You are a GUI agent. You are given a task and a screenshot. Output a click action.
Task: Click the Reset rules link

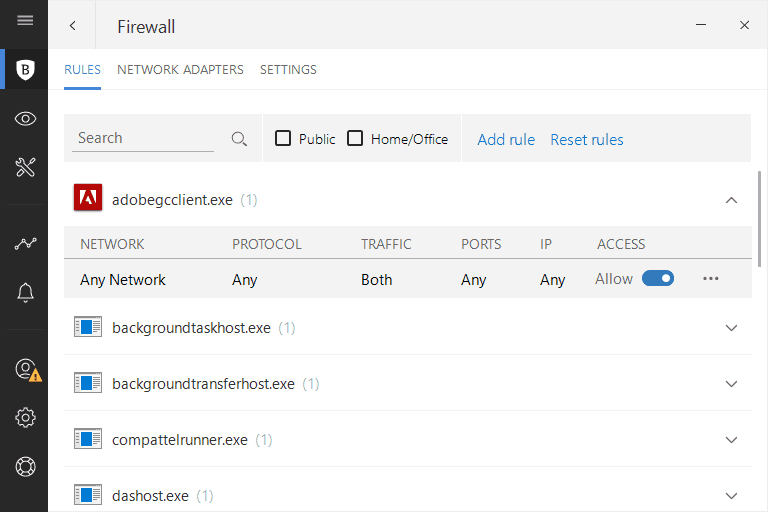(x=587, y=140)
